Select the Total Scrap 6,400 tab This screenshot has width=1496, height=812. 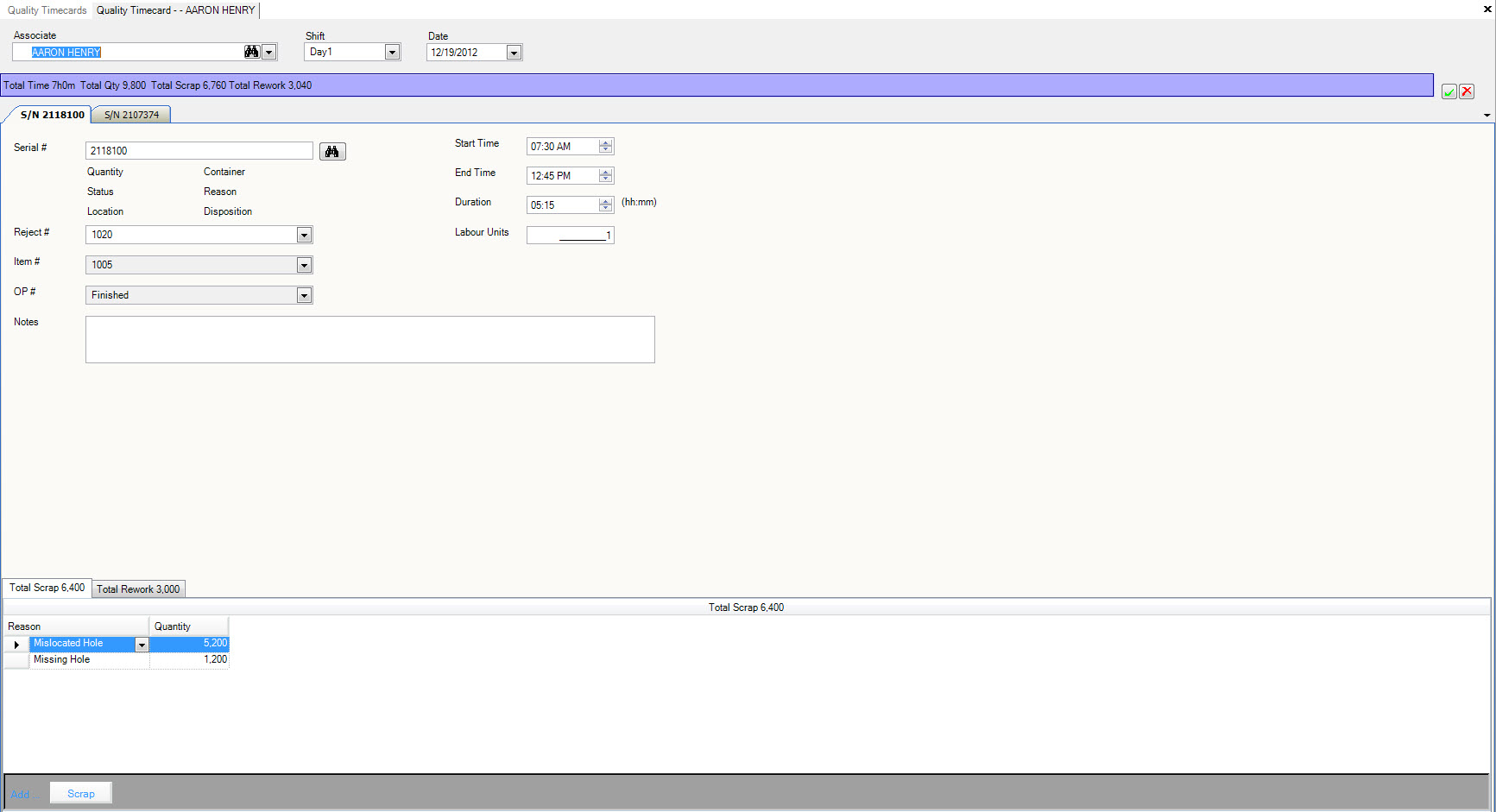[47, 588]
